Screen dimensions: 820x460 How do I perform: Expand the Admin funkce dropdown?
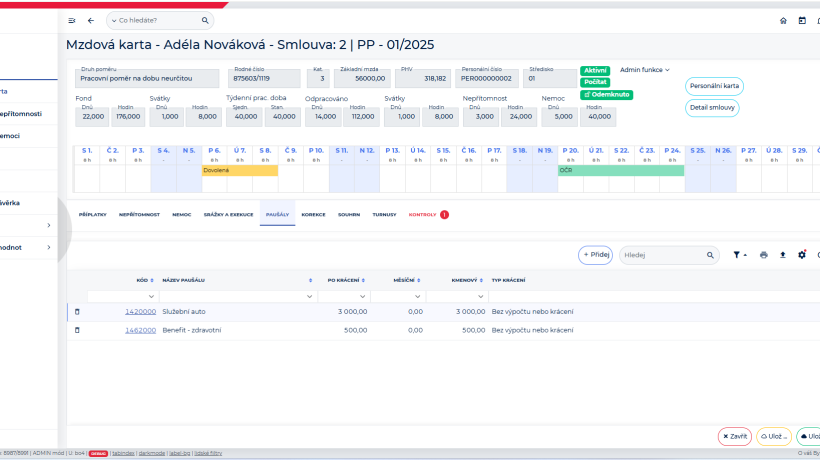coord(645,70)
